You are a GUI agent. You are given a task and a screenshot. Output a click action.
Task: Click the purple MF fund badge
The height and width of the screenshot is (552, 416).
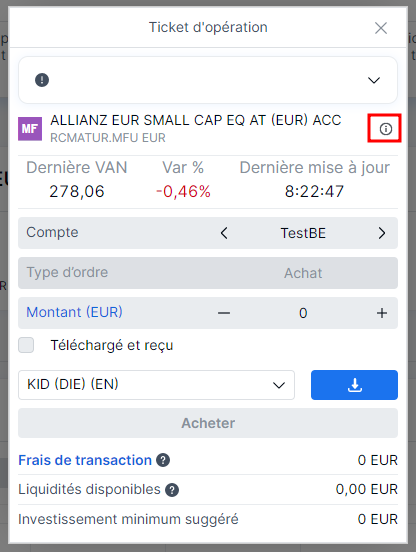[30, 129]
